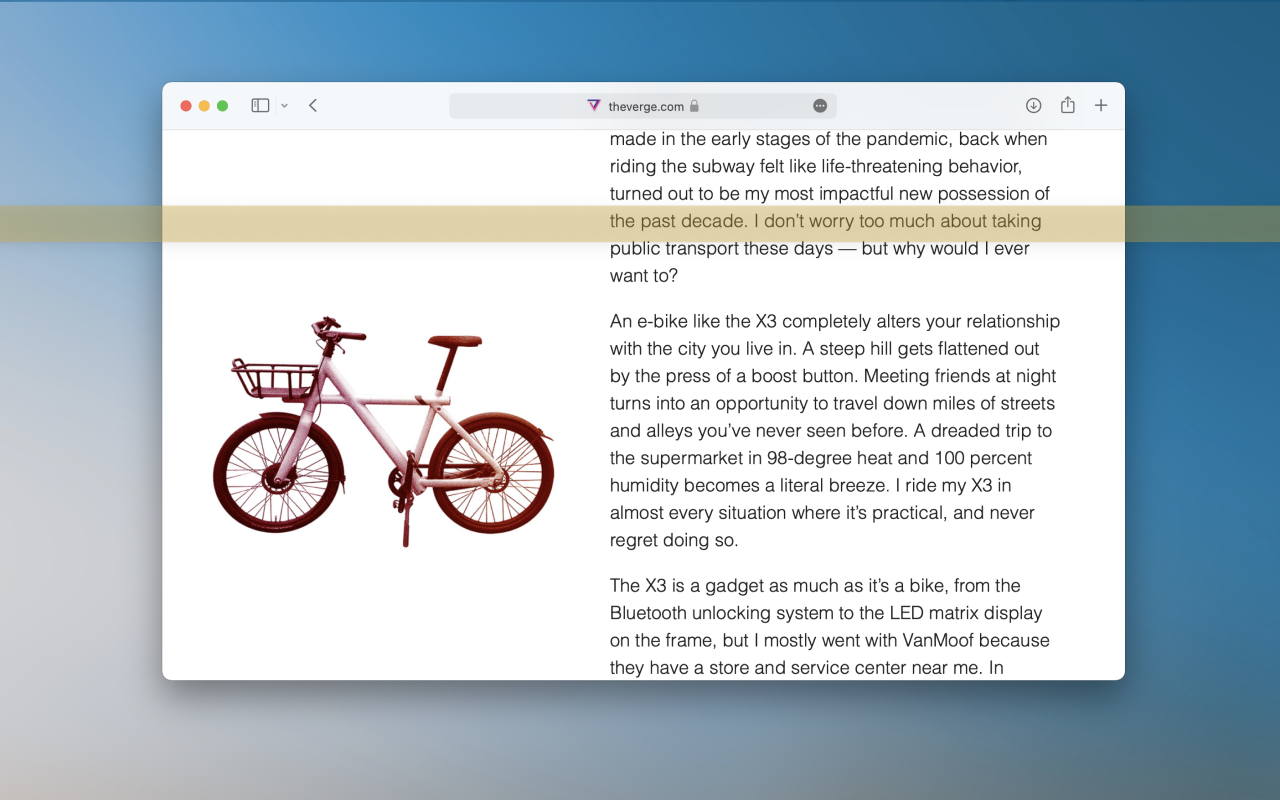Show the downloads list
The image size is (1280, 800).
[1034, 105]
